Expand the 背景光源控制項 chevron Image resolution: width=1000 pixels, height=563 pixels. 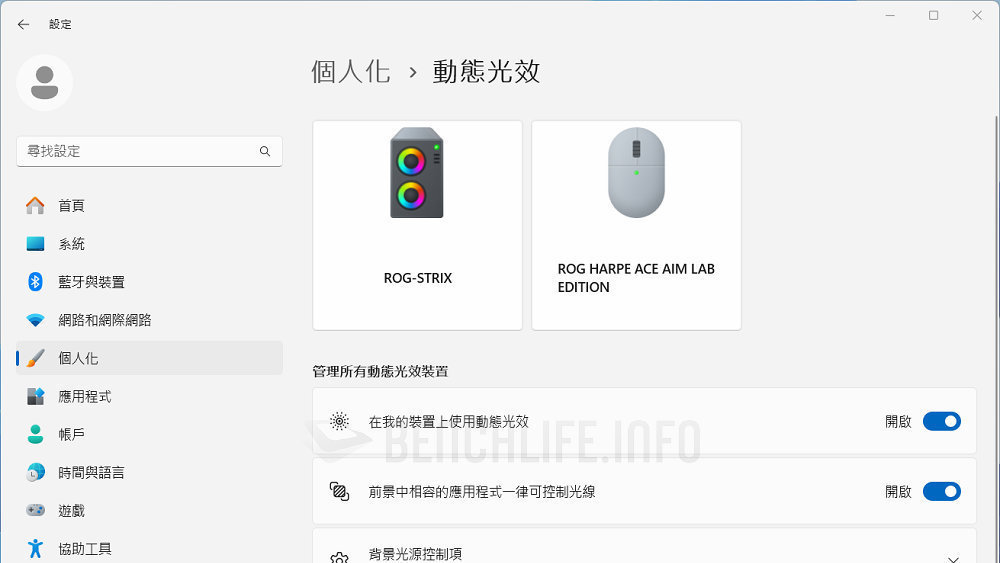pyautogui.click(x=953, y=559)
